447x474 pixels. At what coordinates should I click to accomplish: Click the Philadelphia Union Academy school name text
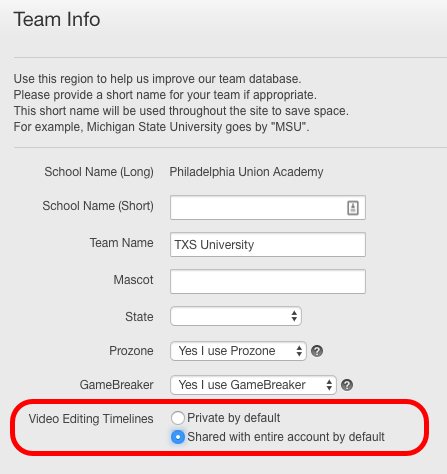[x=246, y=172]
